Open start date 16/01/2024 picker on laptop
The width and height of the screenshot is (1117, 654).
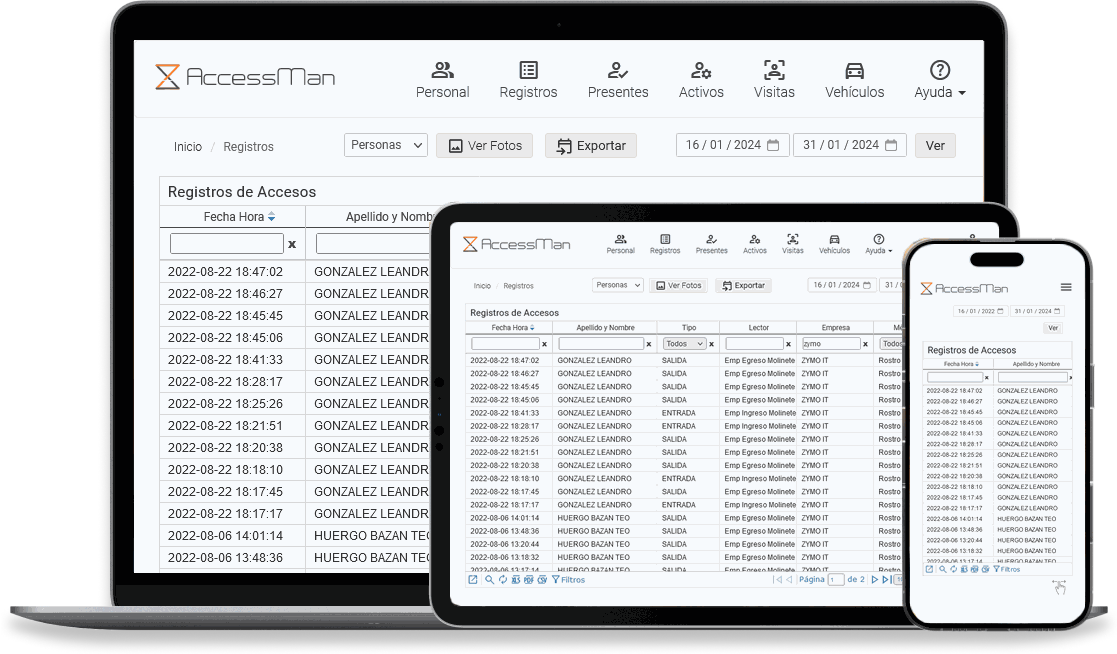point(733,145)
